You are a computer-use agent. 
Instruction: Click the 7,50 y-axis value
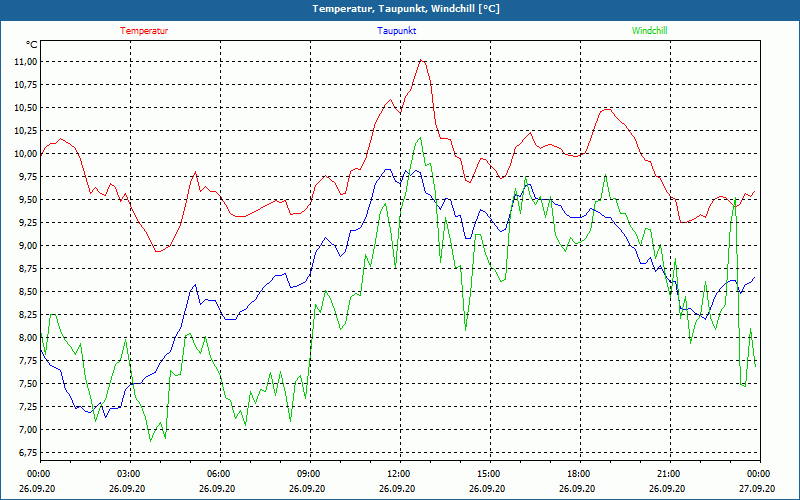(x=28, y=383)
